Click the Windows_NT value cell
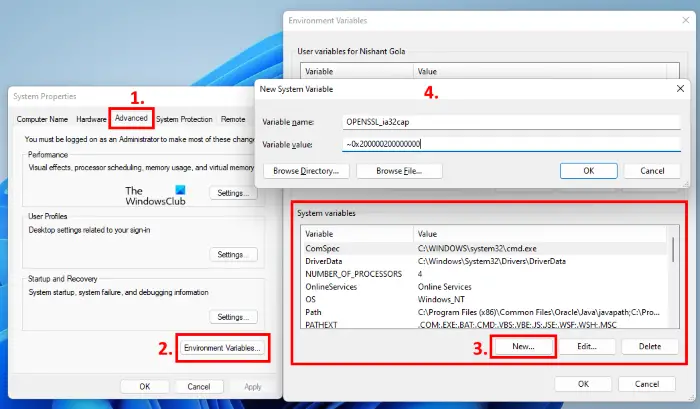This screenshot has height=409, width=700. tap(441, 300)
